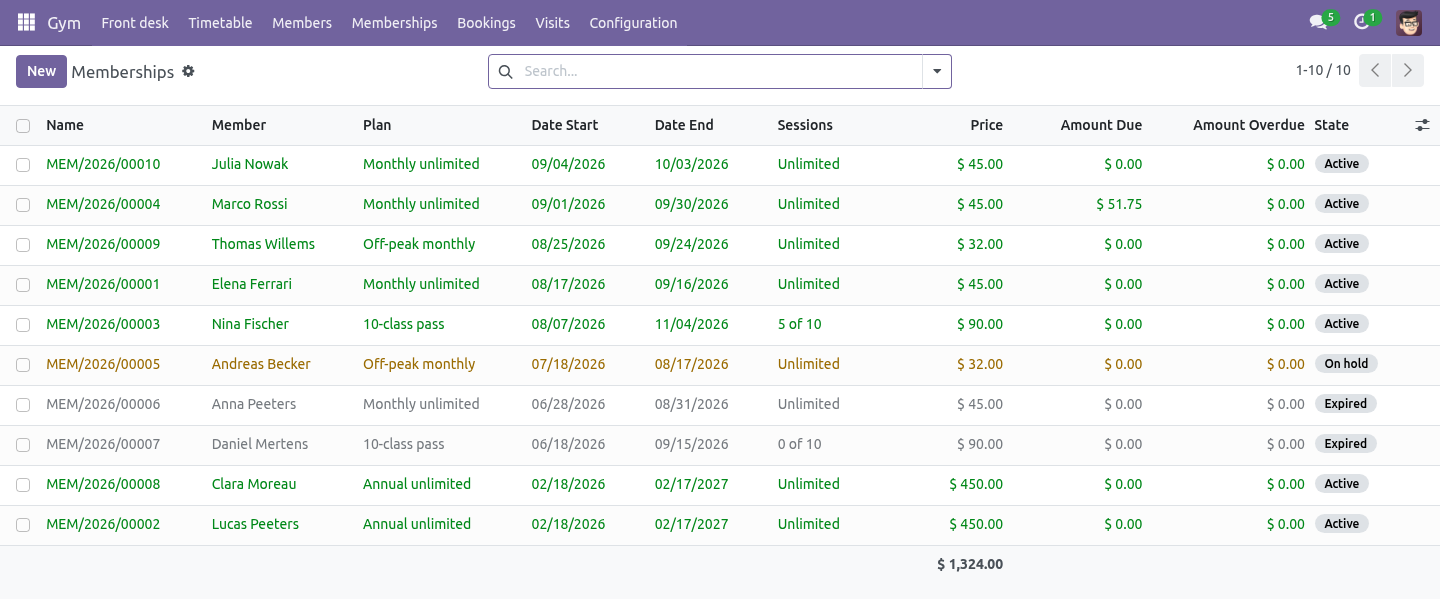This screenshot has height=599, width=1440.
Task: Sort by the Amount Overdue column header
Action: point(1249,125)
